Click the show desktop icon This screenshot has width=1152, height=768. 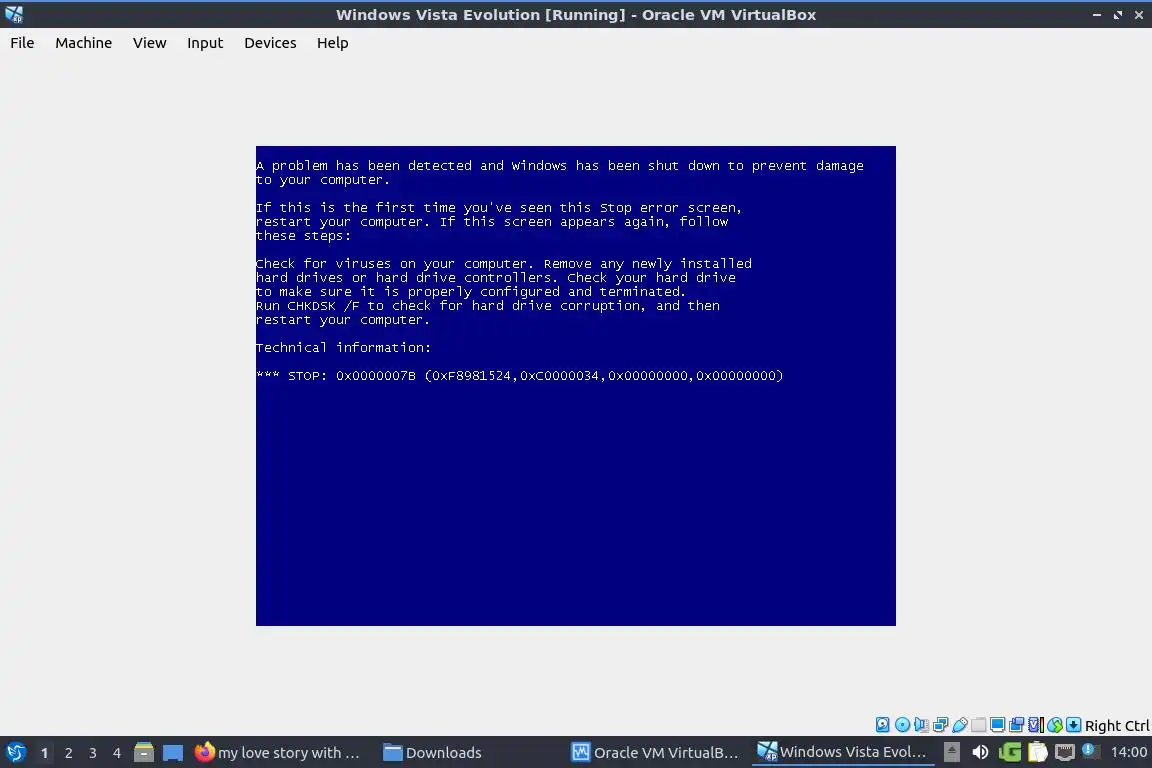pyautogui.click(x=173, y=753)
